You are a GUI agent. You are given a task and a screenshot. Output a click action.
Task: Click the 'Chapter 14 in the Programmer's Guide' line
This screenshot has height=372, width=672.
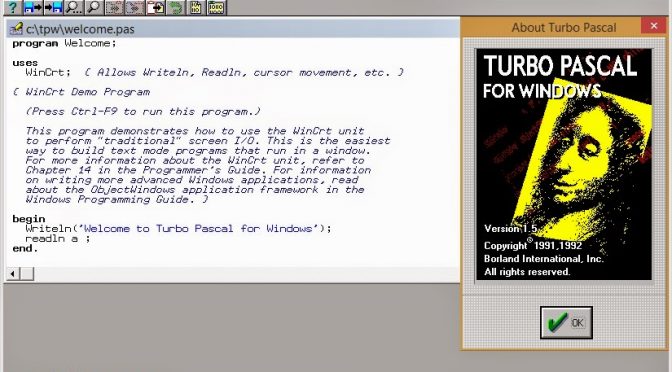(198, 170)
